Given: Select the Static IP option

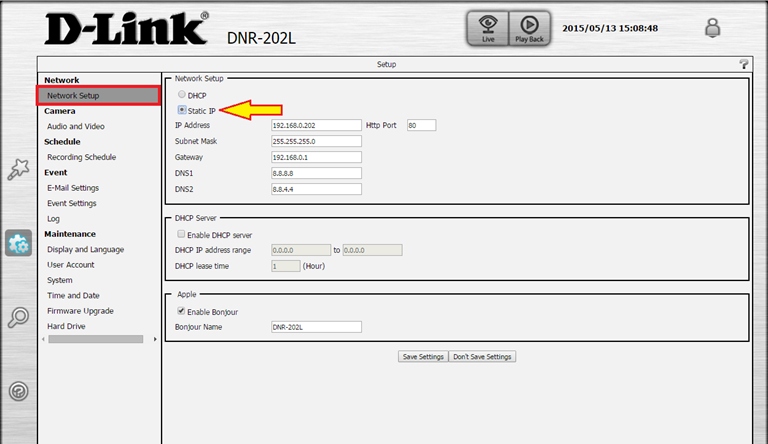Looking at the screenshot, I should coord(181,110).
